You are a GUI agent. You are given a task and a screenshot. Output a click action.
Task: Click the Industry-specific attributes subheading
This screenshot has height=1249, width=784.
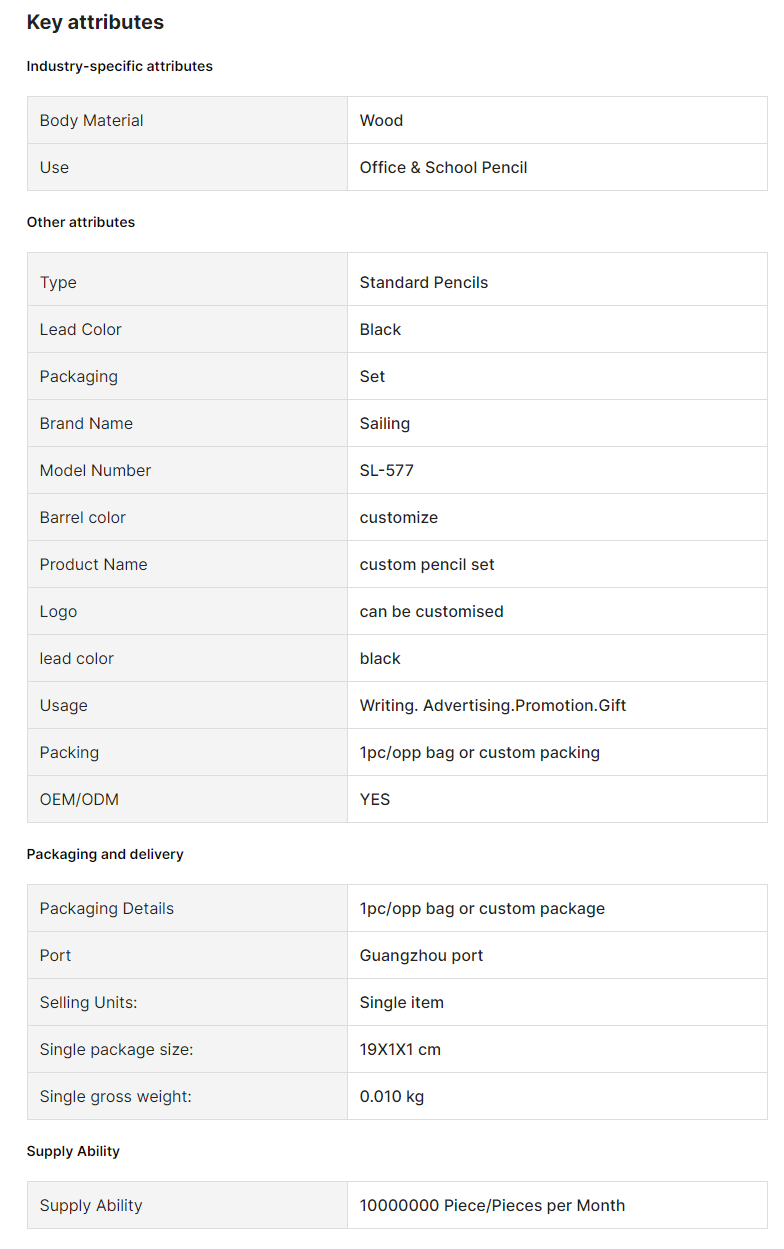click(x=120, y=66)
